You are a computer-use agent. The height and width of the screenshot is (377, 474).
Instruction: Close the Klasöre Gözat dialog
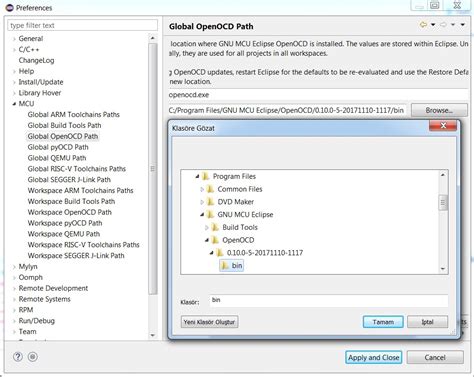point(443,126)
